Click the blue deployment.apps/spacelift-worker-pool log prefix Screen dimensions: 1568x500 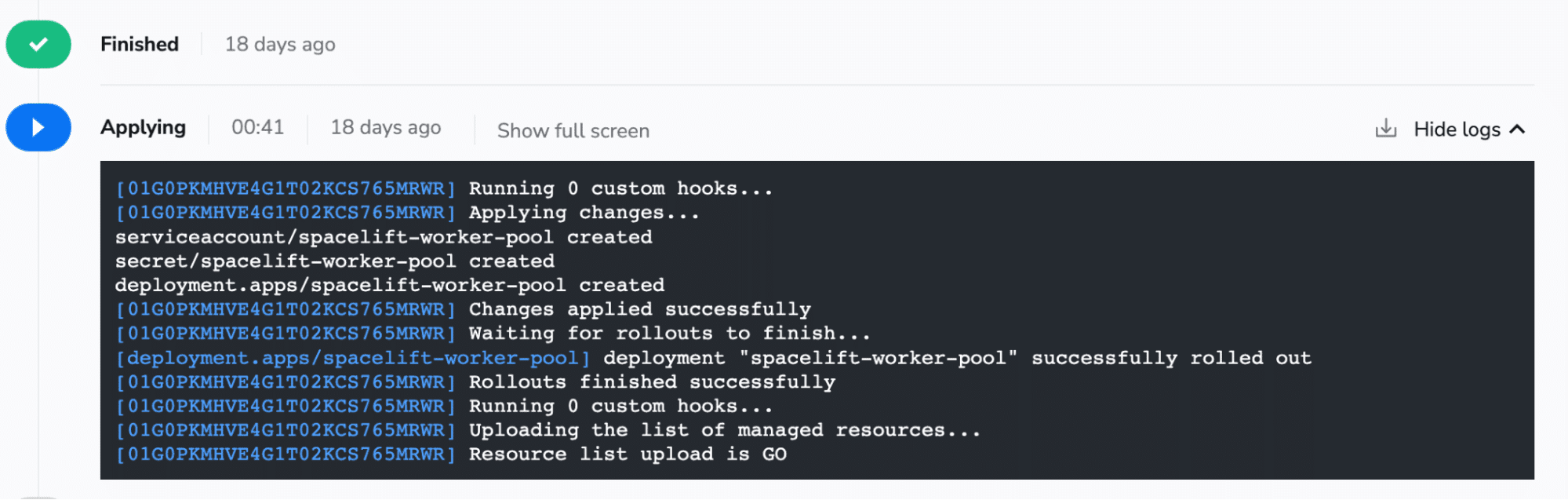click(353, 358)
